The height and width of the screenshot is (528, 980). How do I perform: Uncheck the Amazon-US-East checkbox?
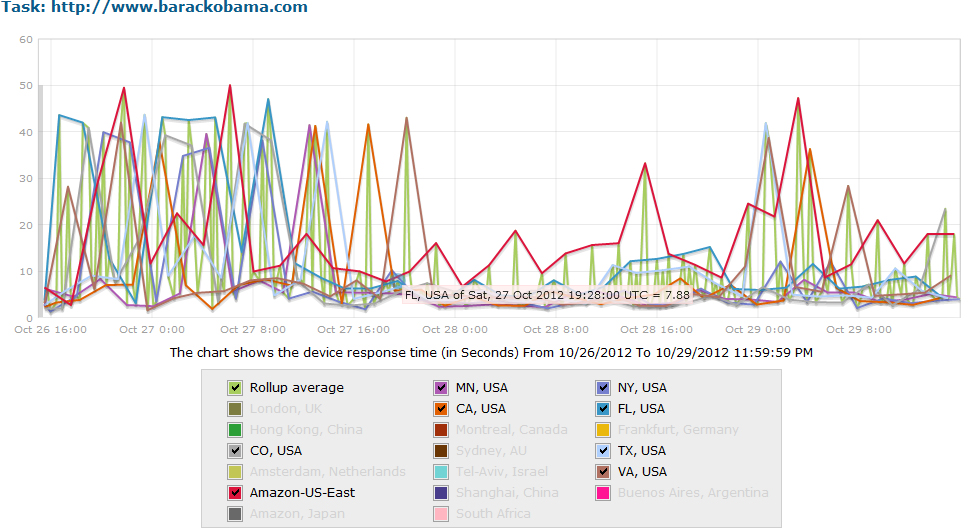tap(235, 493)
